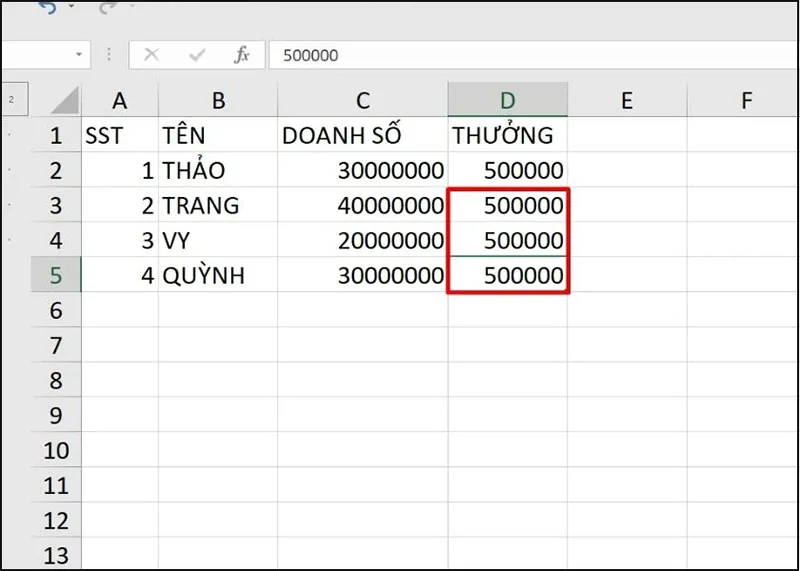
Task: Click SST number 4 cell
Action: 120,275
